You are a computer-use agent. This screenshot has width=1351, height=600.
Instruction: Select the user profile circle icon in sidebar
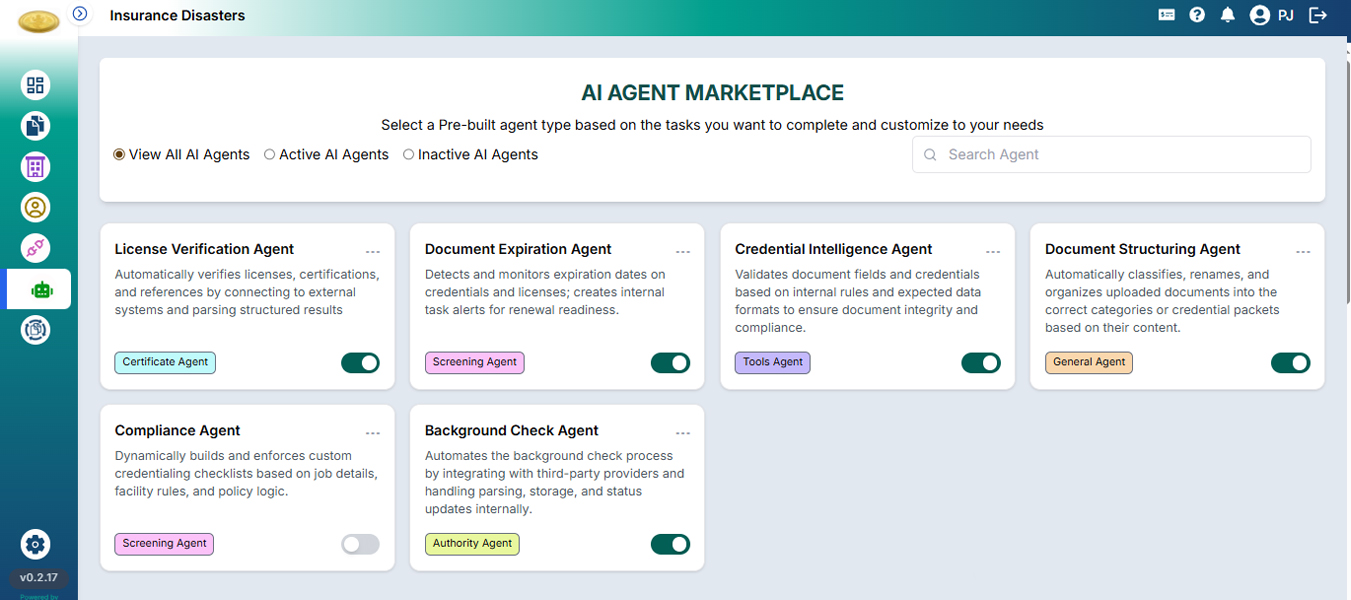click(35, 207)
